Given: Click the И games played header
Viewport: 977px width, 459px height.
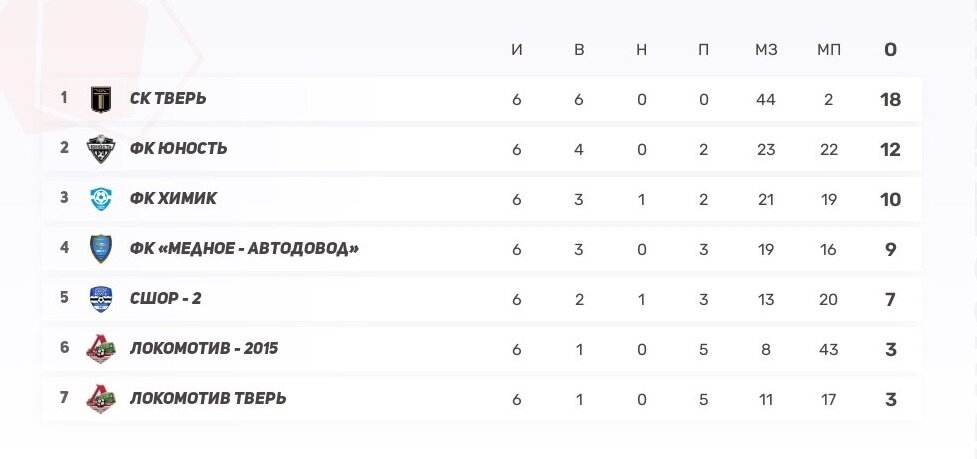Looking at the screenshot, I should [x=517, y=50].
